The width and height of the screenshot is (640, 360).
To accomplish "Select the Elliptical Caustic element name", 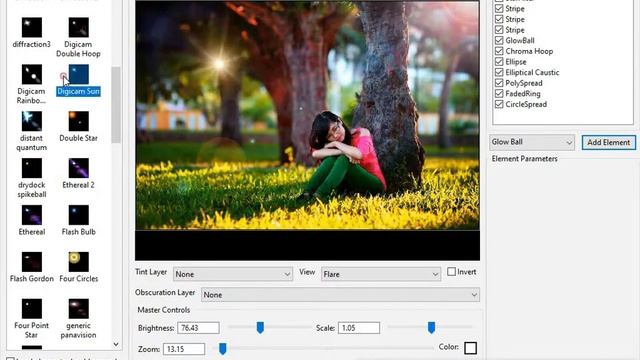I will 532,73.
